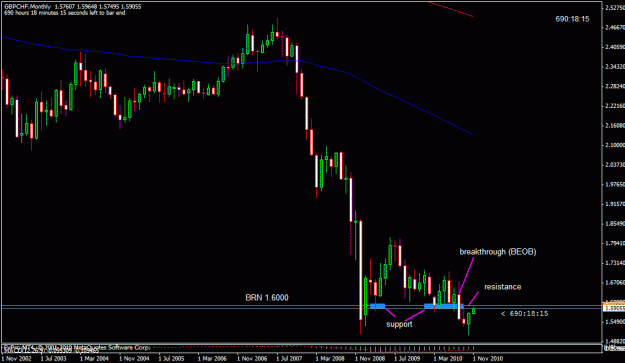Click the '1 Nov 2004' date label
This screenshot has width=625, height=363.
tap(134, 358)
